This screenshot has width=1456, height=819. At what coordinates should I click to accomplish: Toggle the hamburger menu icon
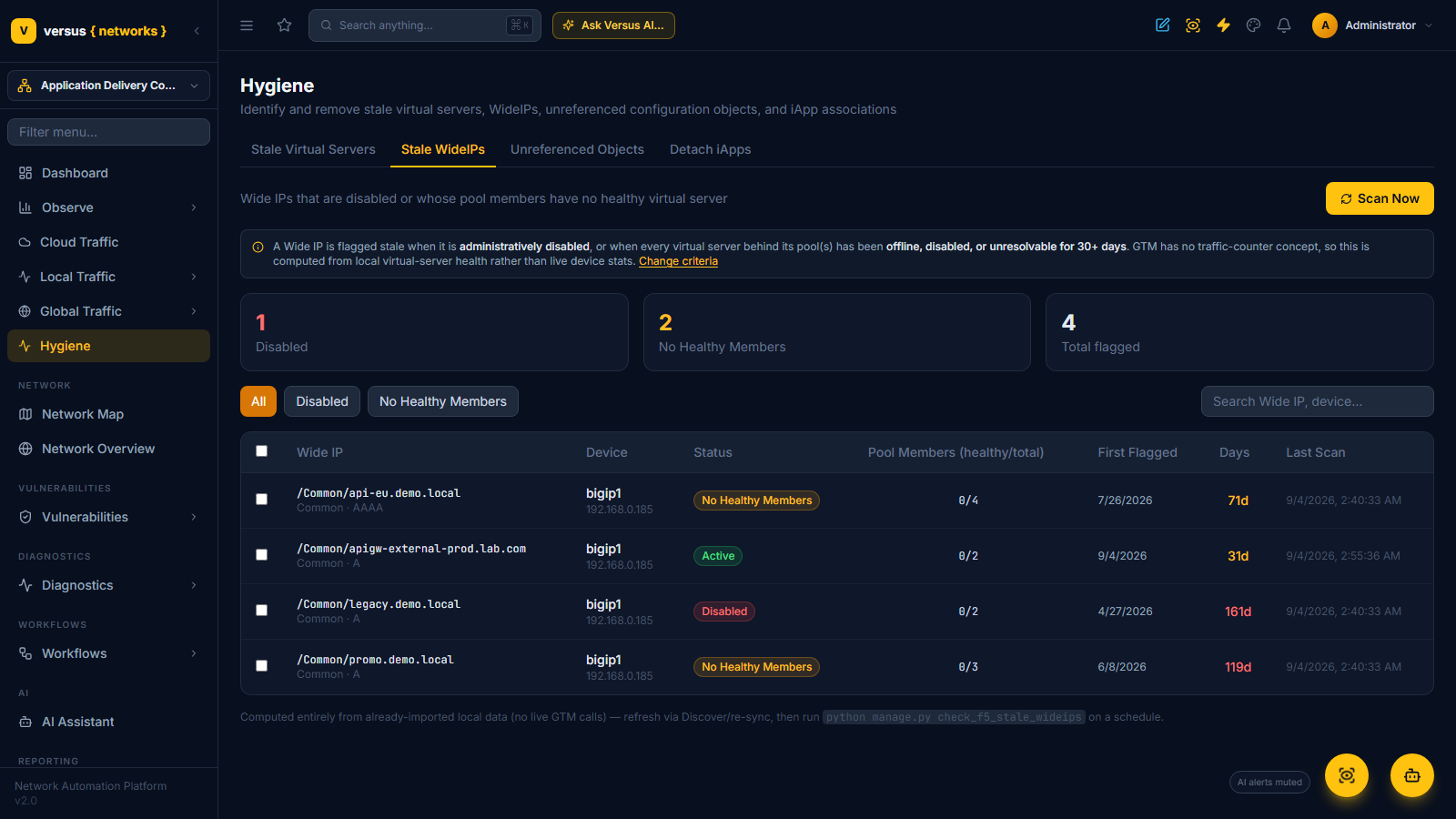[247, 25]
